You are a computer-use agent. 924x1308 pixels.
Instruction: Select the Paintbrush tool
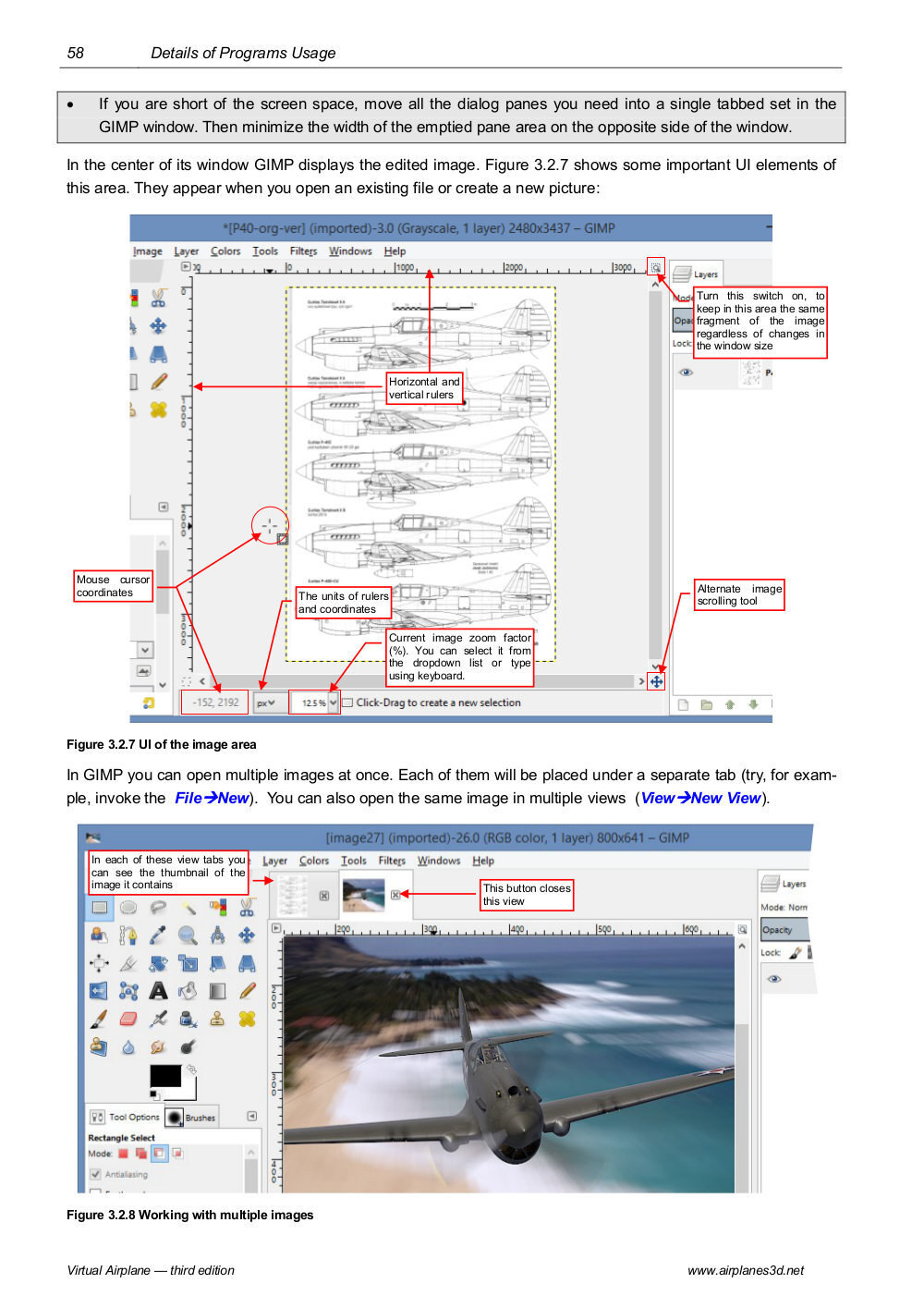point(99,1019)
